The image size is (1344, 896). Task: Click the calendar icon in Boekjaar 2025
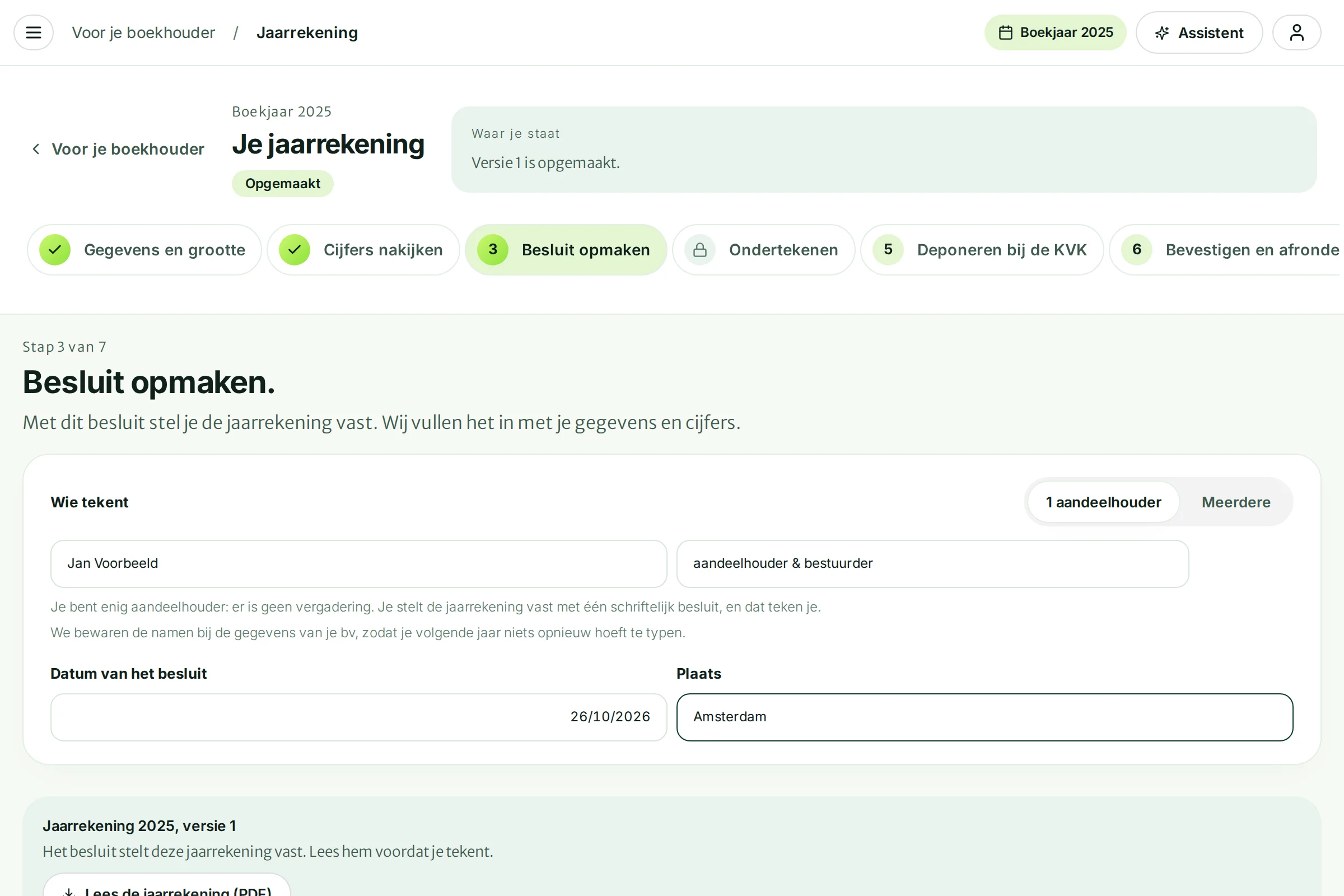point(1006,32)
